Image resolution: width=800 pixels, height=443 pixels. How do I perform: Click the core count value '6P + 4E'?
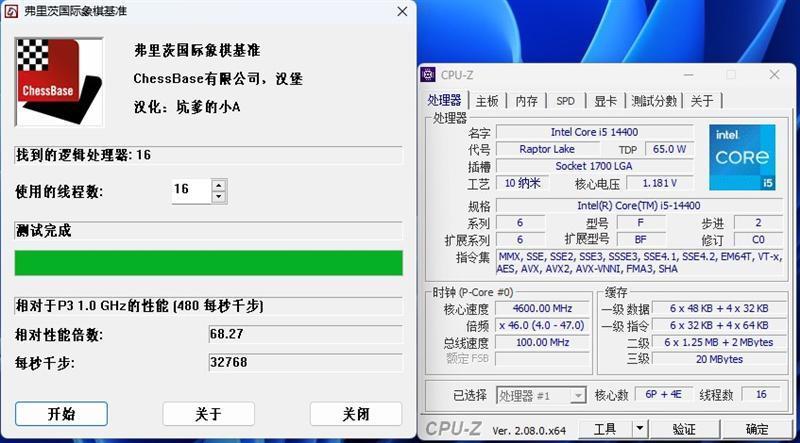tap(664, 394)
